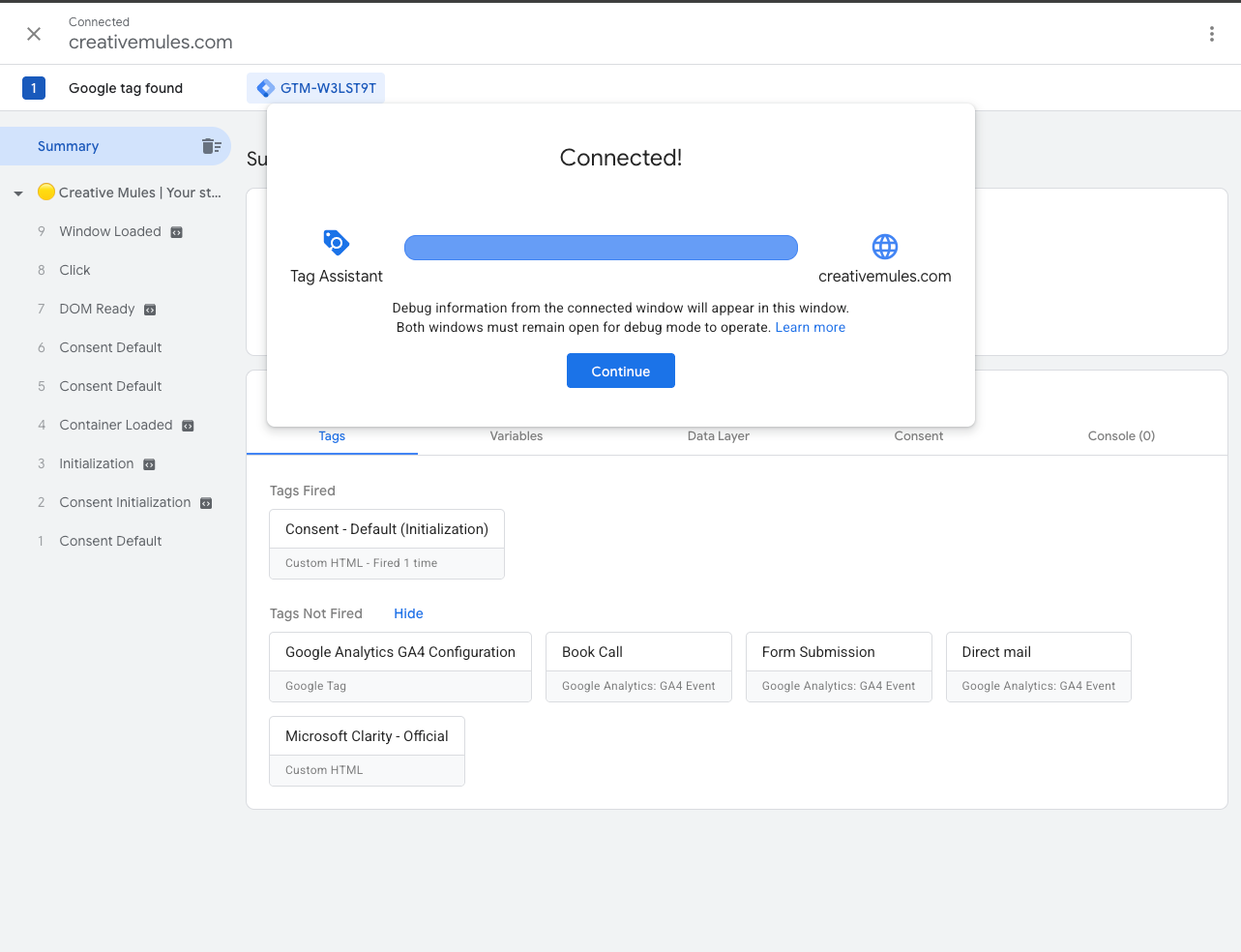The height and width of the screenshot is (952, 1241).
Task: Select the GTM-W3LST9T container chip
Action: click(316, 88)
